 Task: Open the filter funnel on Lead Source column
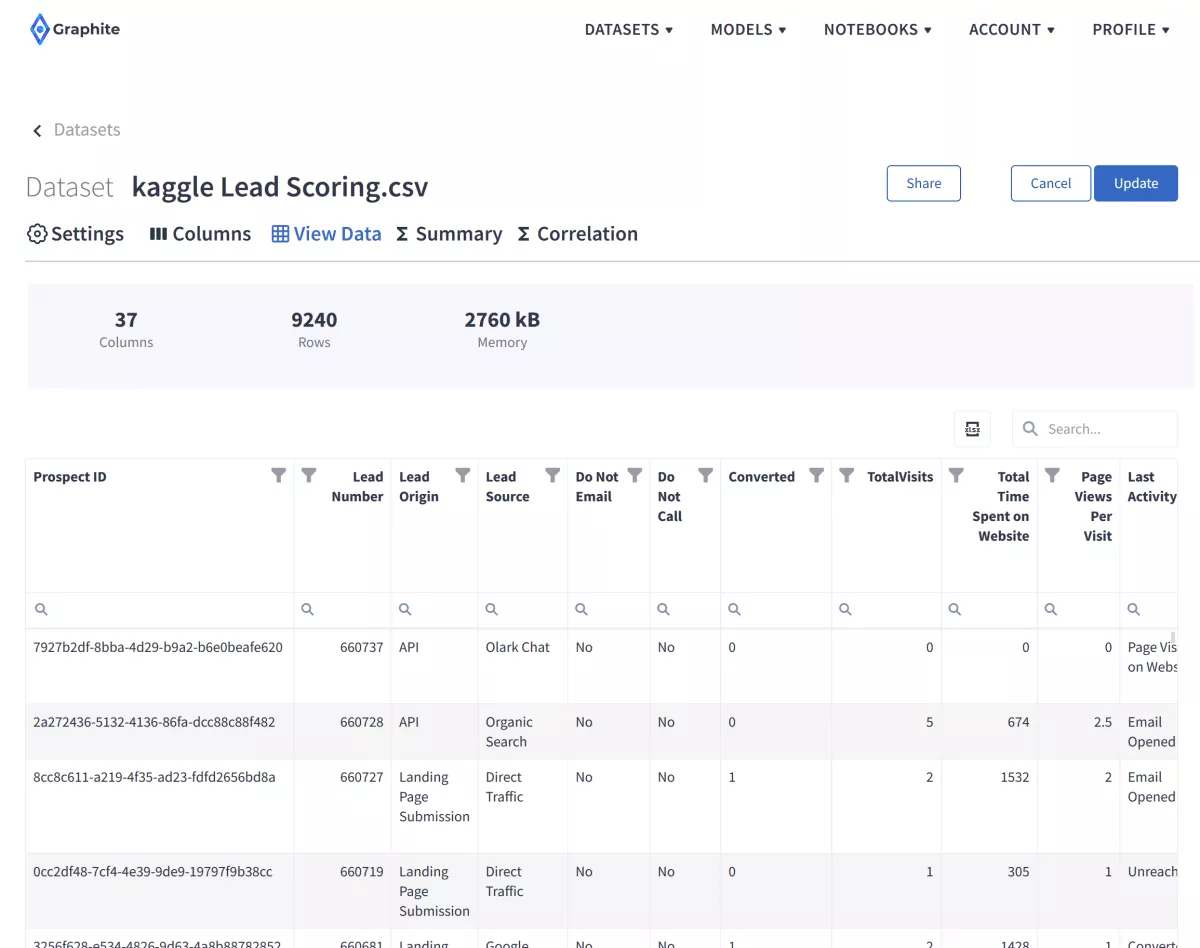click(551, 477)
